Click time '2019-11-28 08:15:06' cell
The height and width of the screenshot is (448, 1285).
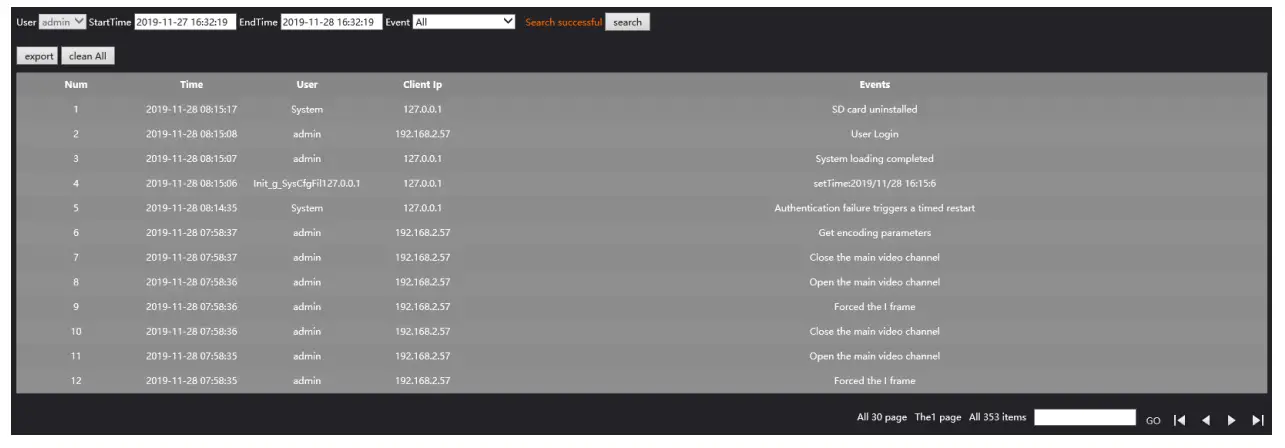point(191,183)
